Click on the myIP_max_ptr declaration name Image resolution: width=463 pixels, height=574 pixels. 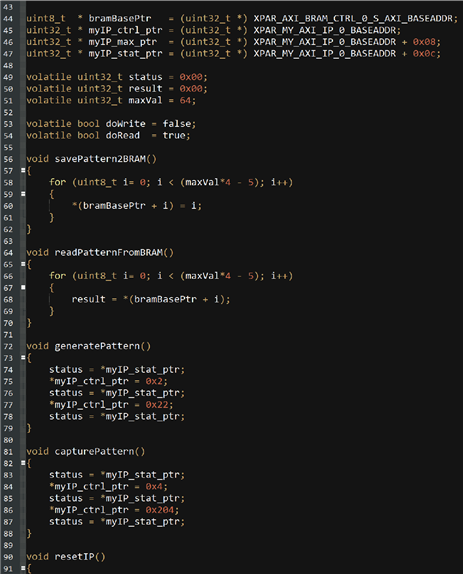[123, 42]
